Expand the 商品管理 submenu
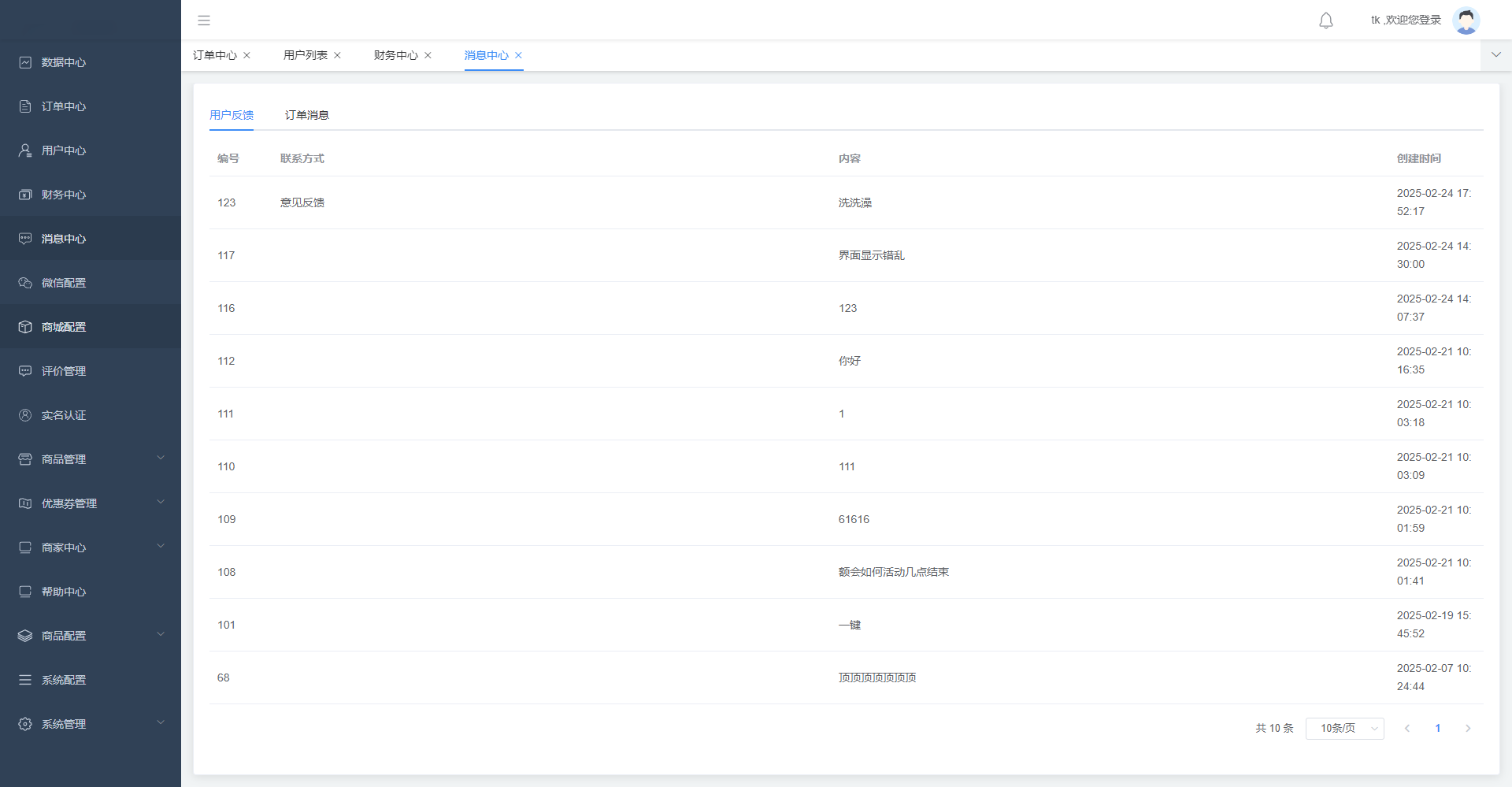 [x=161, y=458]
